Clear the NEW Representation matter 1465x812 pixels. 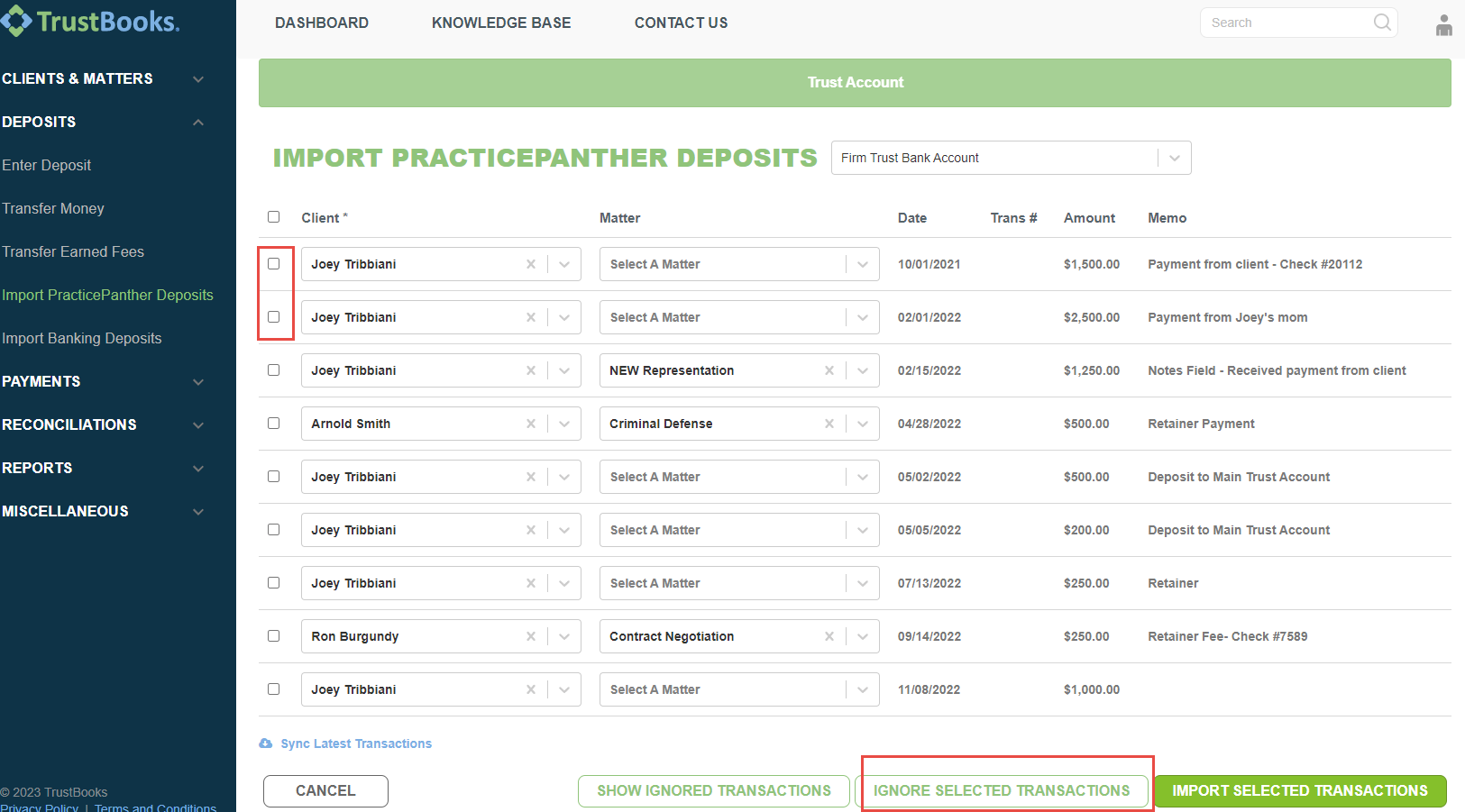point(829,370)
